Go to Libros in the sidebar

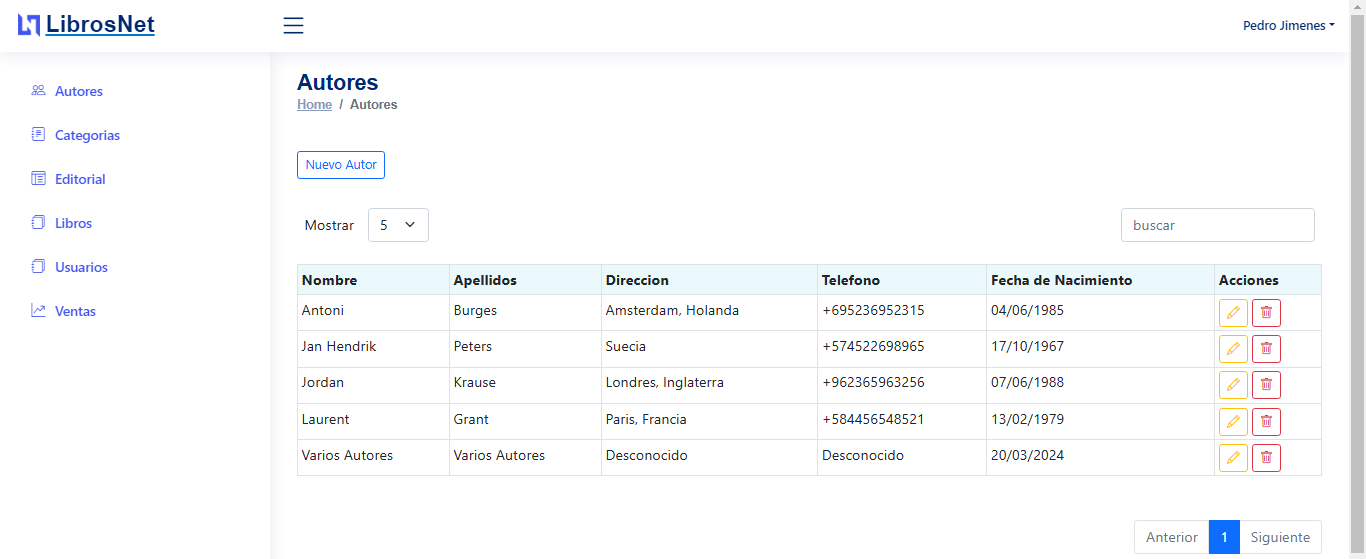(73, 223)
